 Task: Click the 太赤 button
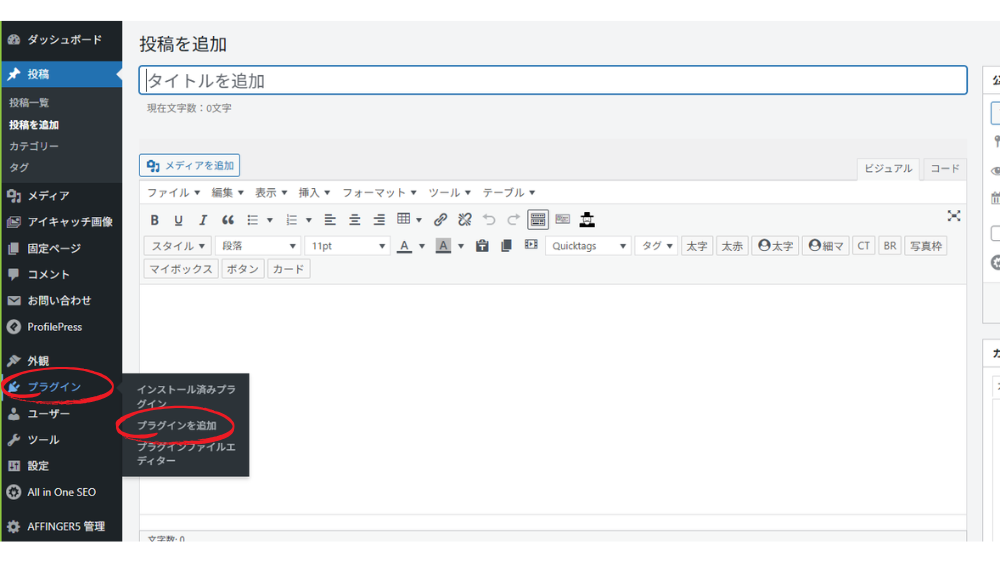pos(732,246)
